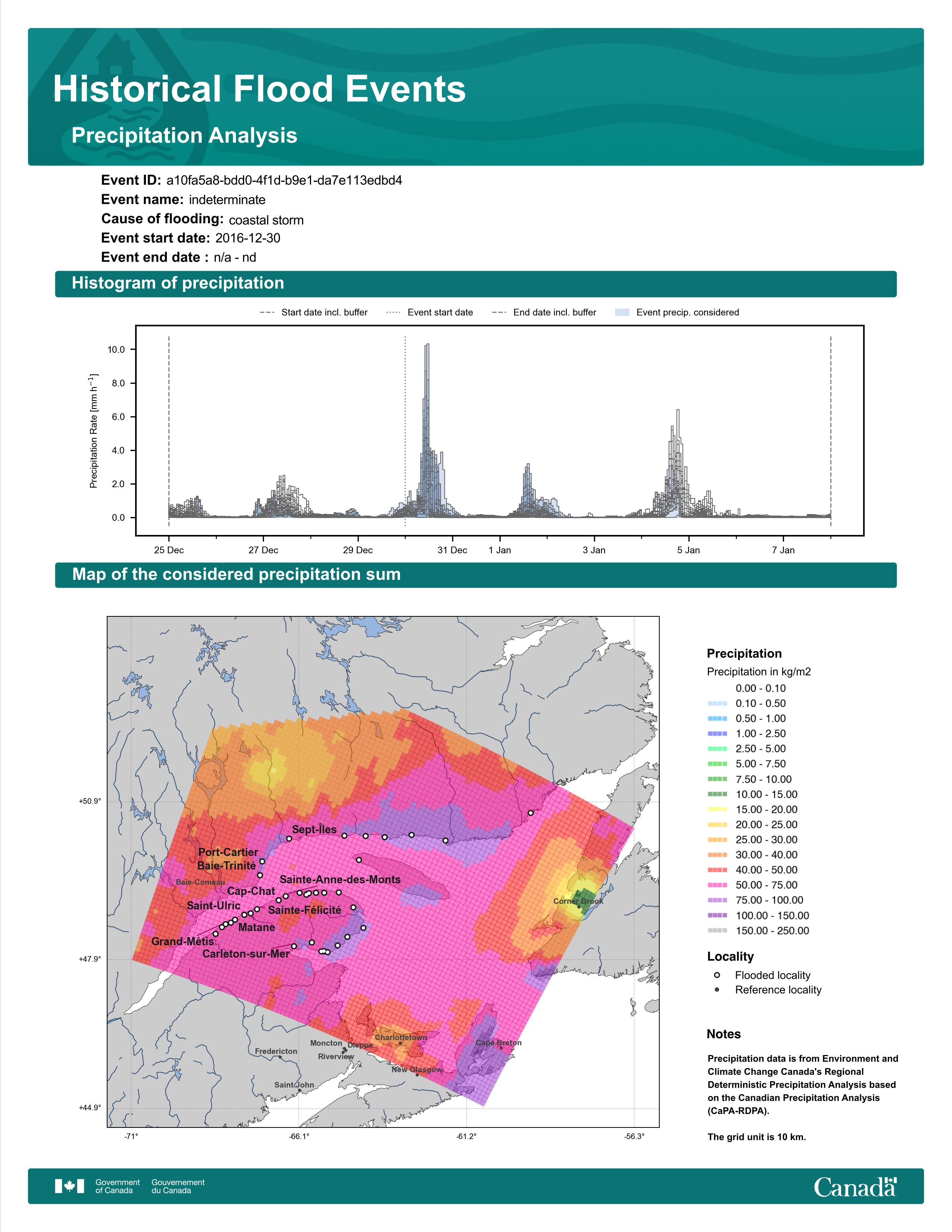Click the Sept-Îles label on map

click(x=314, y=829)
